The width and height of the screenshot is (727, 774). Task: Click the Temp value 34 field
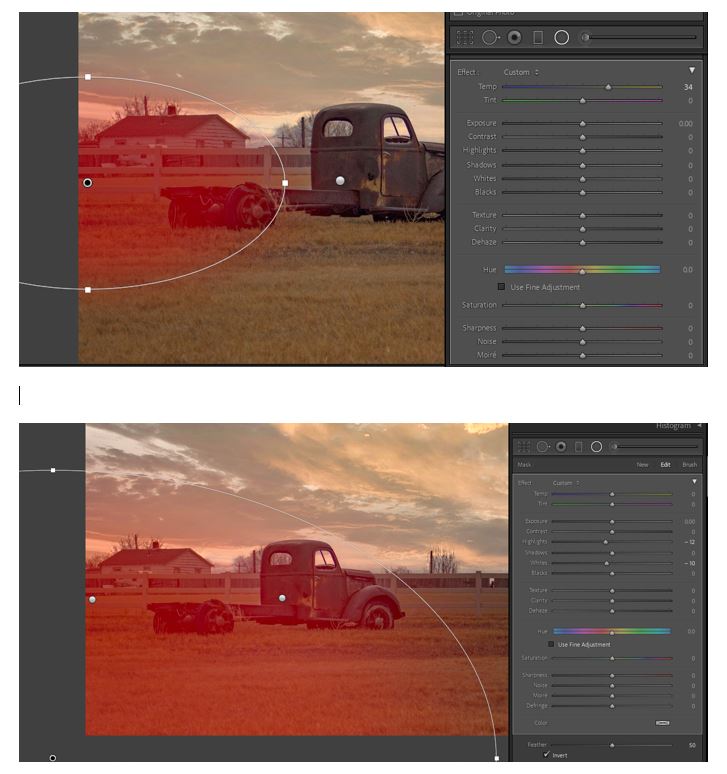pyautogui.click(x=688, y=87)
